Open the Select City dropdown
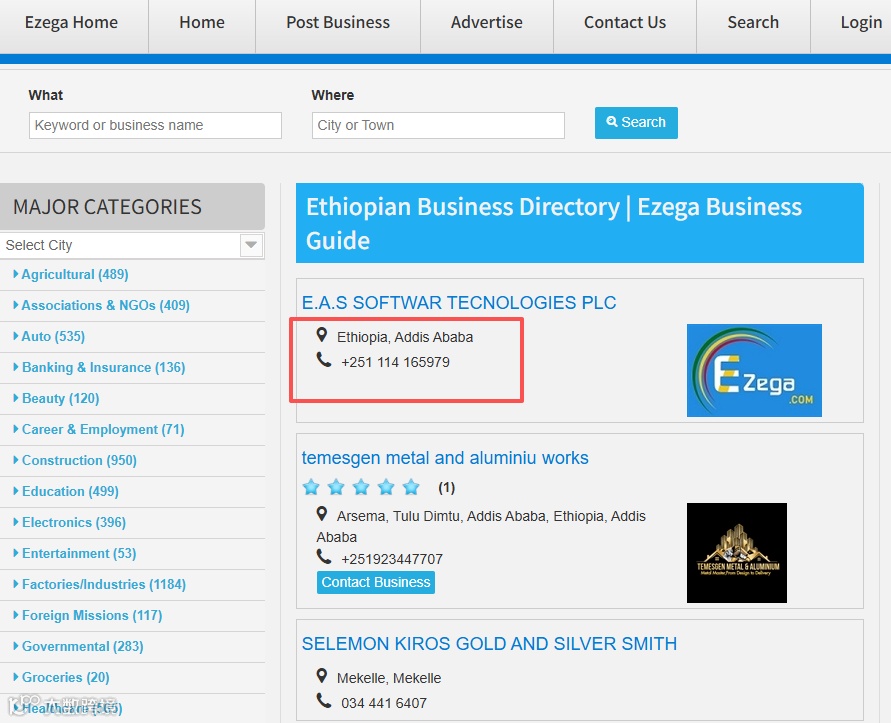This screenshot has height=723, width=891. (132, 245)
